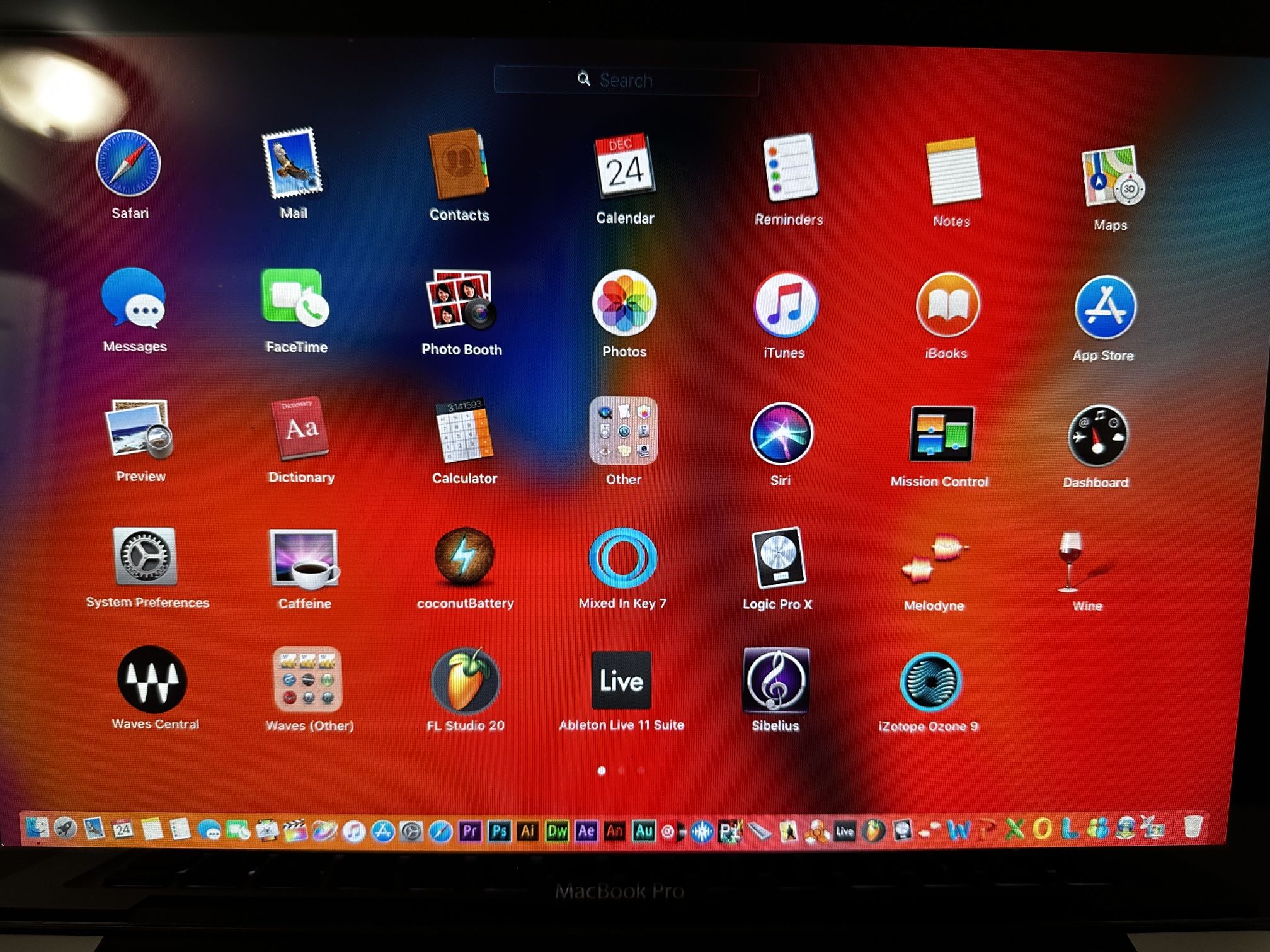
Task: Launch Adobe Audition from the Dock
Action: tap(644, 831)
